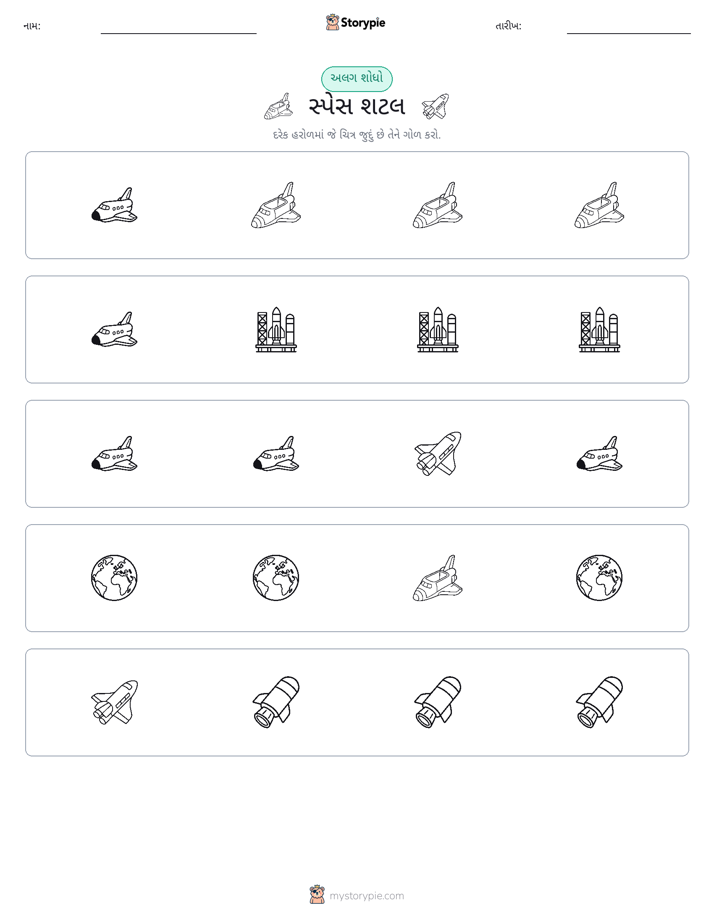Select the last Earth globe in row four

[599, 578]
